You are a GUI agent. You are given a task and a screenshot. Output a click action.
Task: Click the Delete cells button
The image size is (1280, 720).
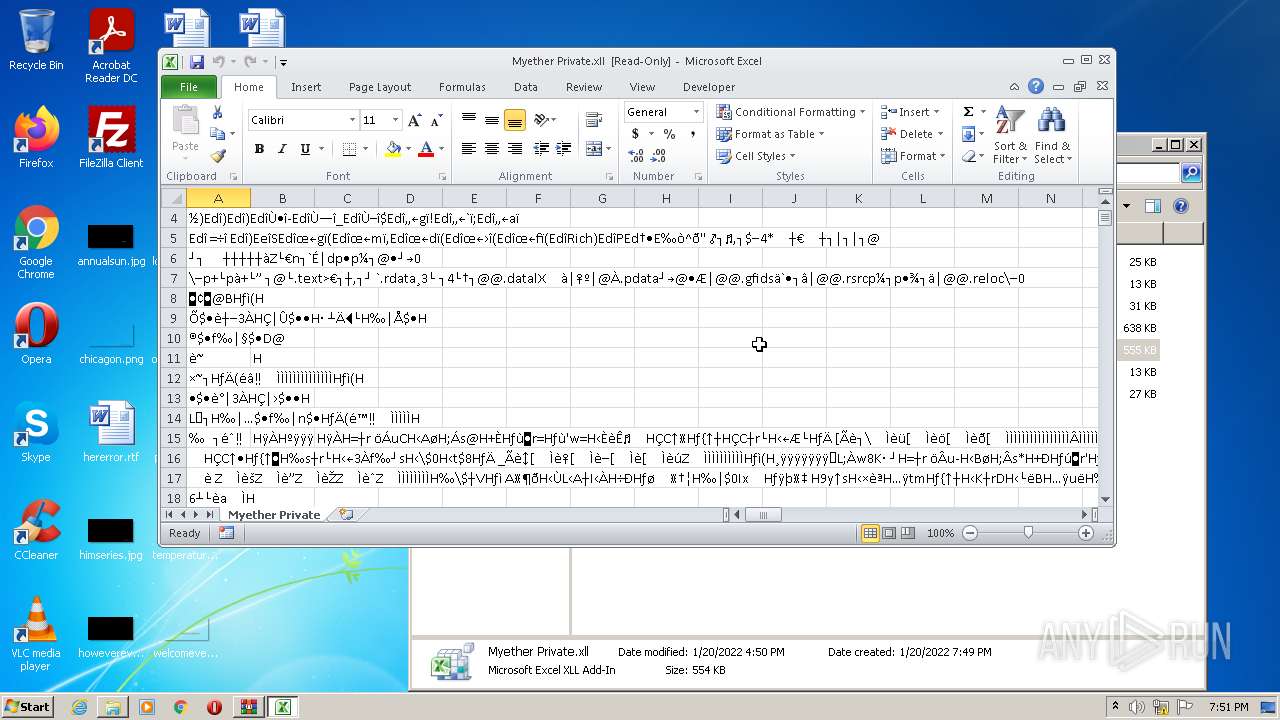[911, 134]
